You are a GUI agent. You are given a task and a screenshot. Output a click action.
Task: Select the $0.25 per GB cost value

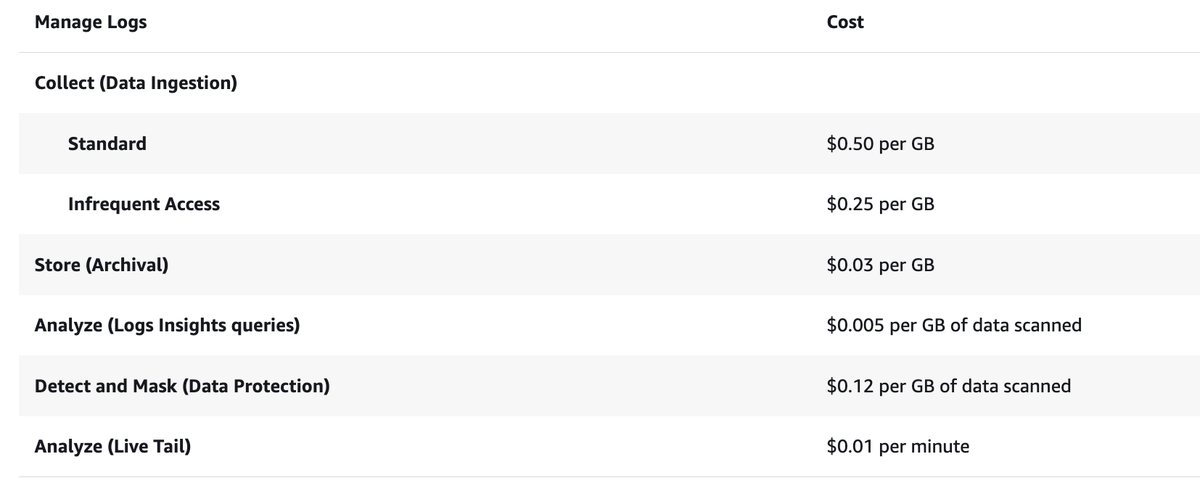[x=880, y=204]
